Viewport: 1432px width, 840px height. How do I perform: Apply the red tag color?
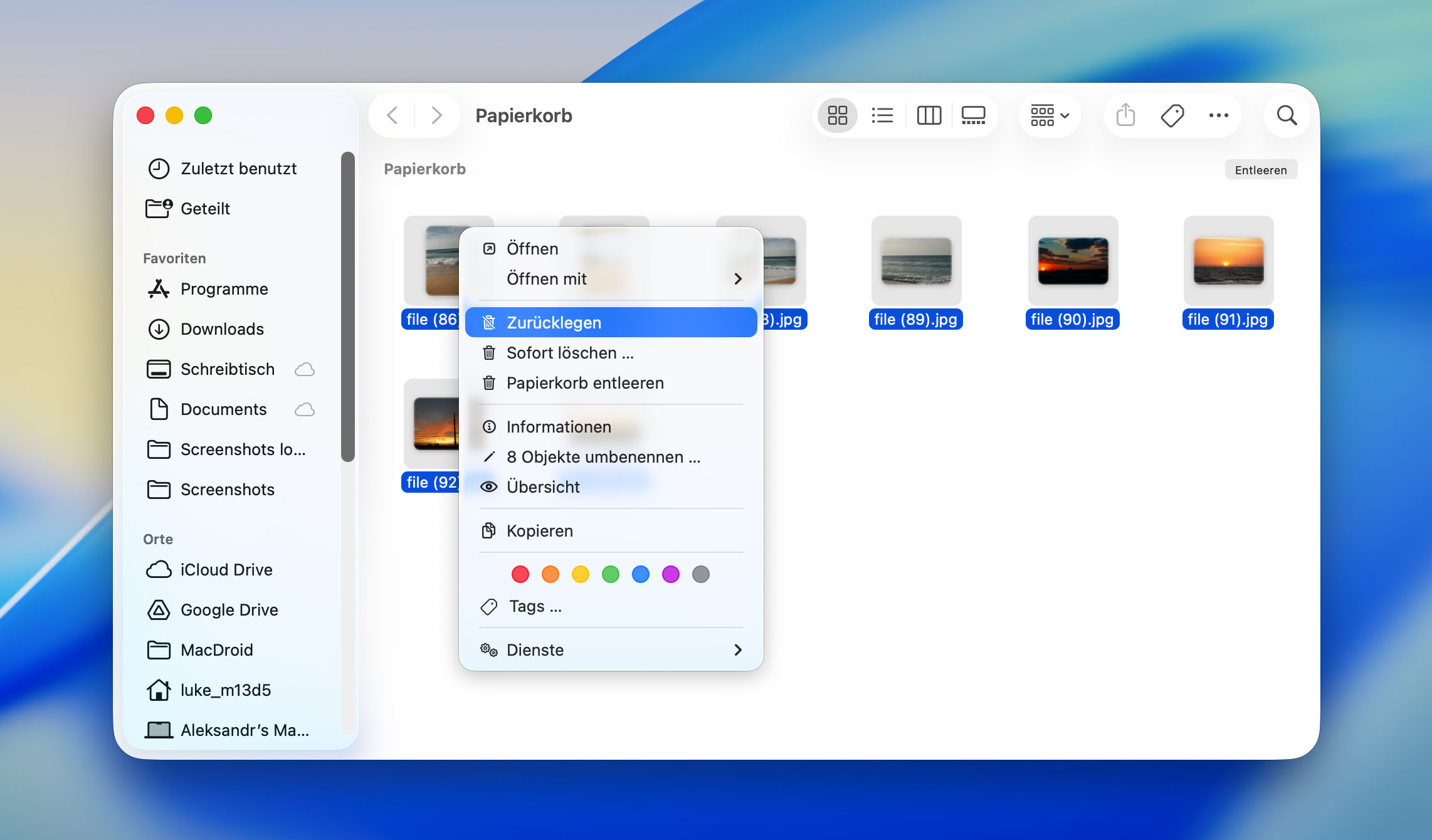click(520, 574)
